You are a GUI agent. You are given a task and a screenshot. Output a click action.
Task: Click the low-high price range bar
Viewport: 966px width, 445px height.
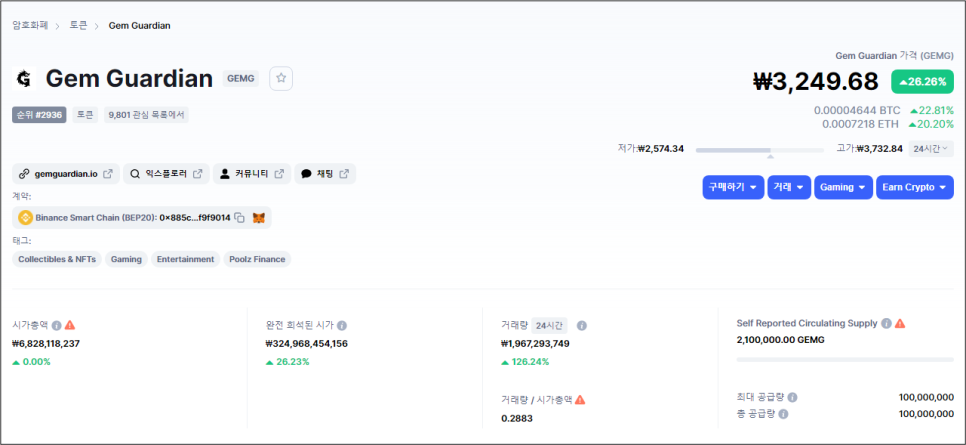point(760,149)
